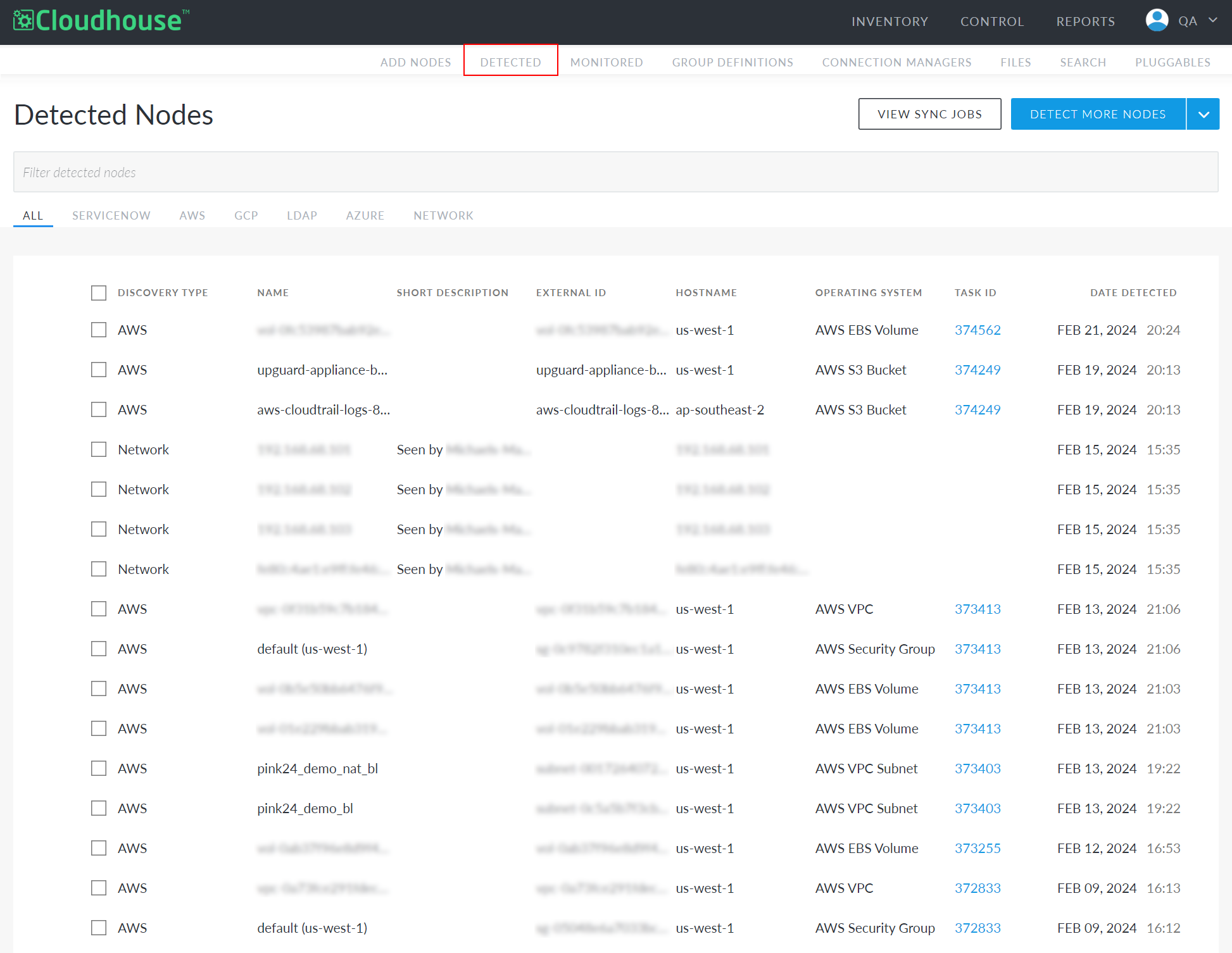Viewport: 1232px width, 953px height.
Task: Click the Detect More Nodes button
Action: 1098,114
